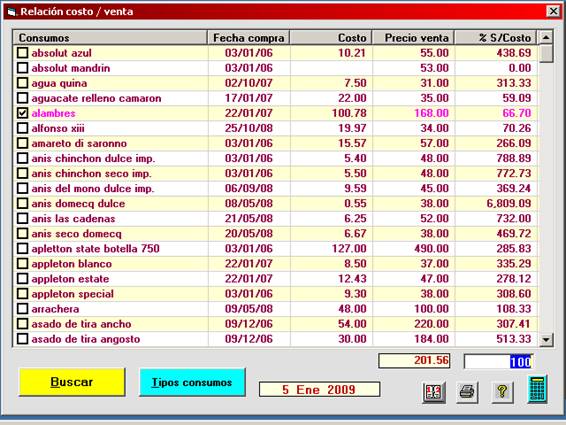Screen dimensions: 566x425
Task: Open help with the question mark icon
Action: coord(502,392)
